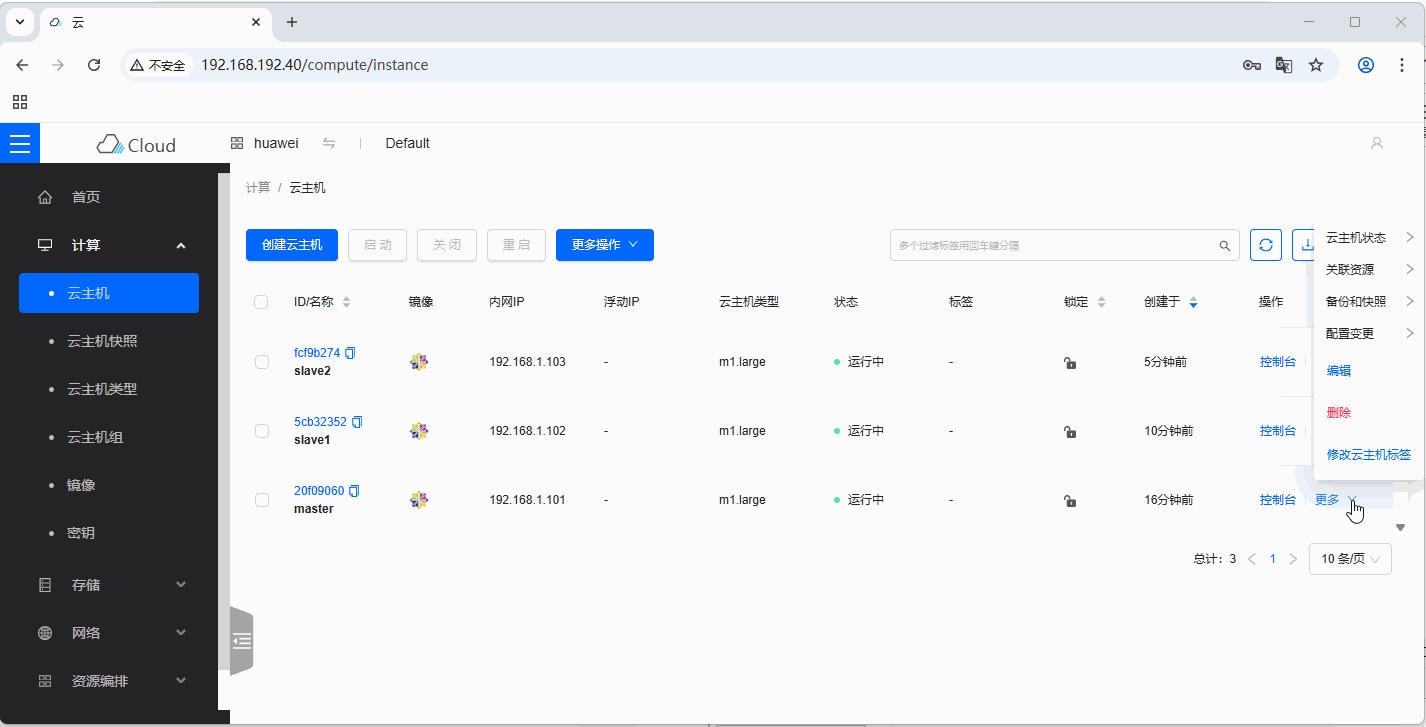Open the browser apps grid shortcut
The height and width of the screenshot is (727, 1426).
20,102
